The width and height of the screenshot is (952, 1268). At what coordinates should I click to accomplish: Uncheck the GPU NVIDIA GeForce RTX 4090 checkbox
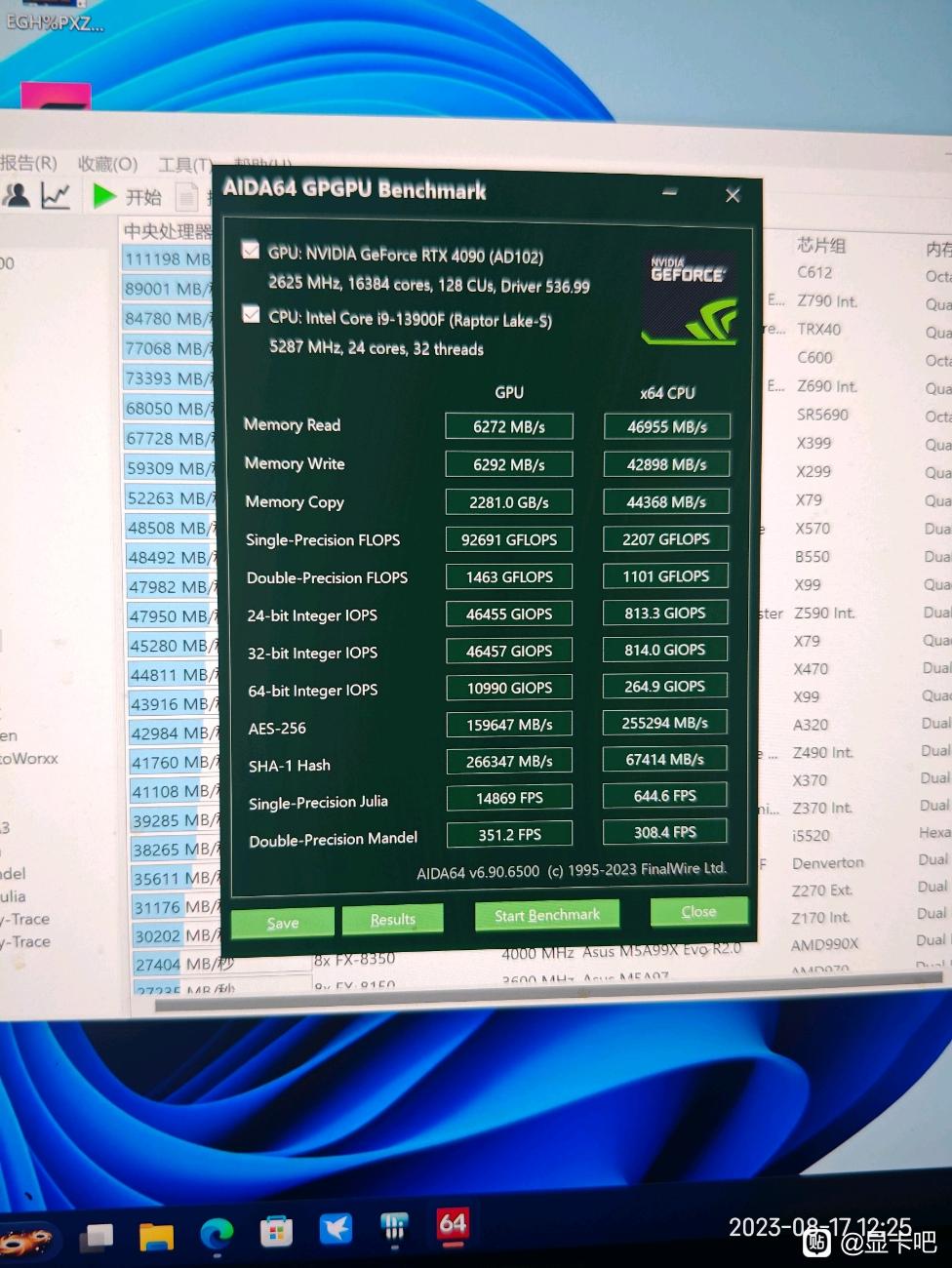pos(251,250)
